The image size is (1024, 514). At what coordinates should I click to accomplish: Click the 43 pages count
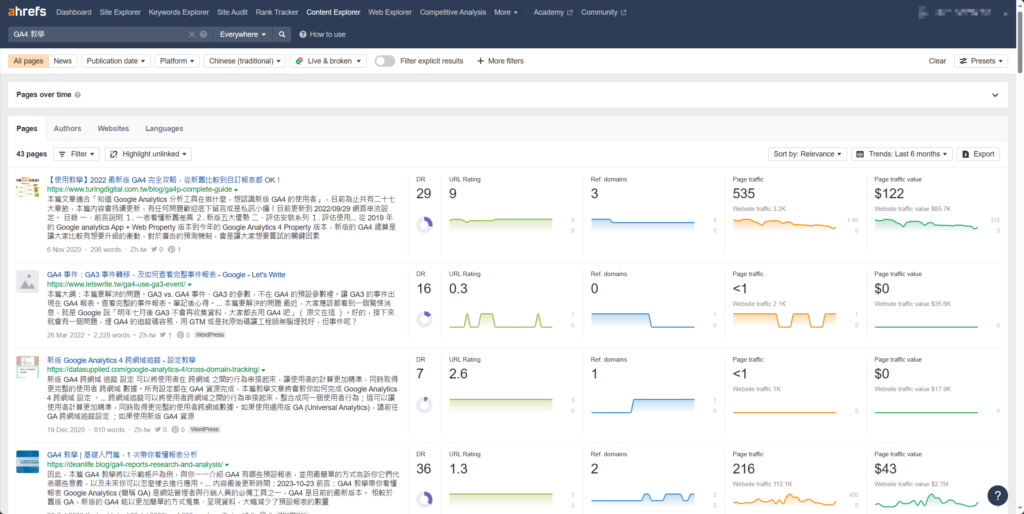tap(31, 154)
